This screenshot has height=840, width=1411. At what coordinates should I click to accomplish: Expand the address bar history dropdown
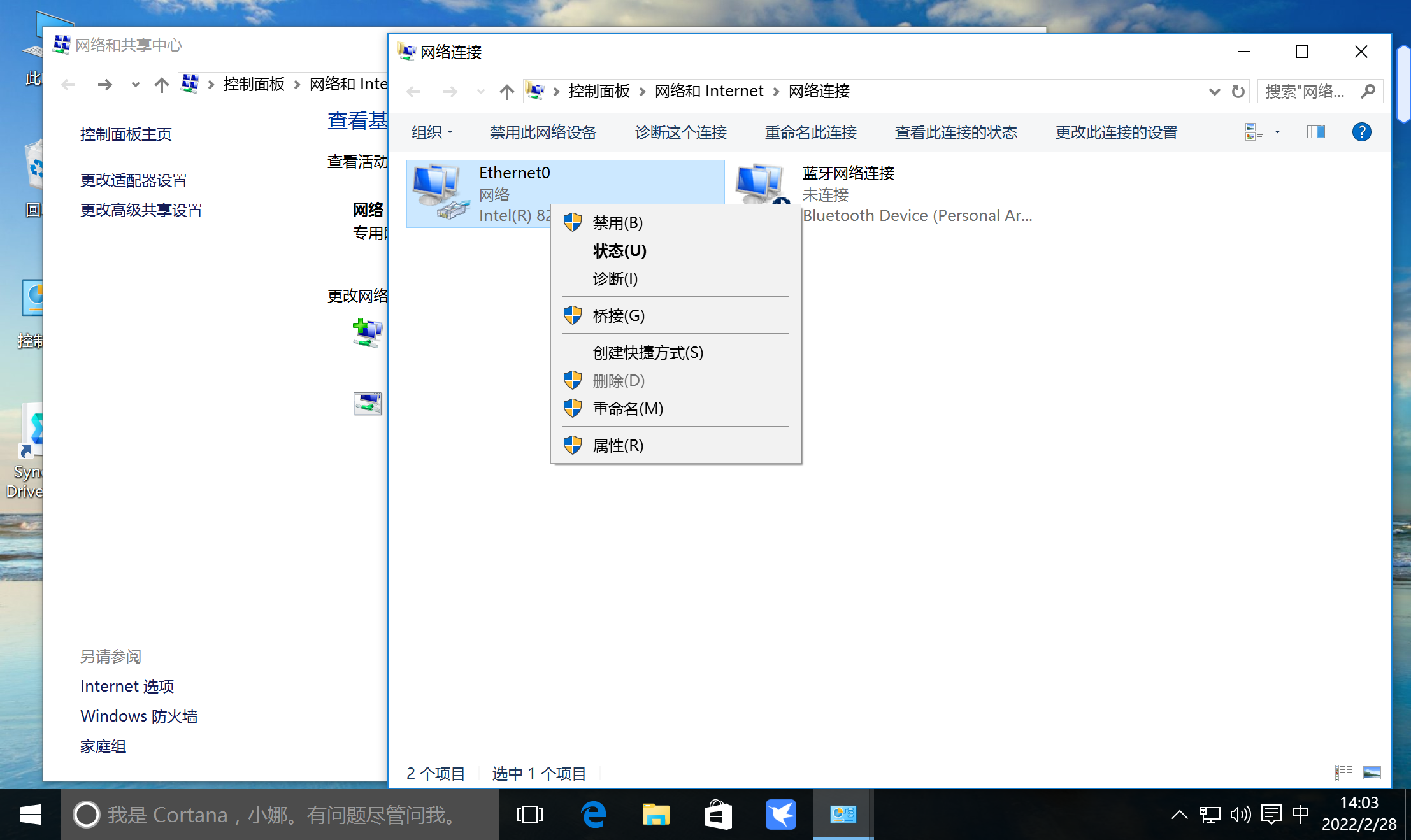point(1214,92)
